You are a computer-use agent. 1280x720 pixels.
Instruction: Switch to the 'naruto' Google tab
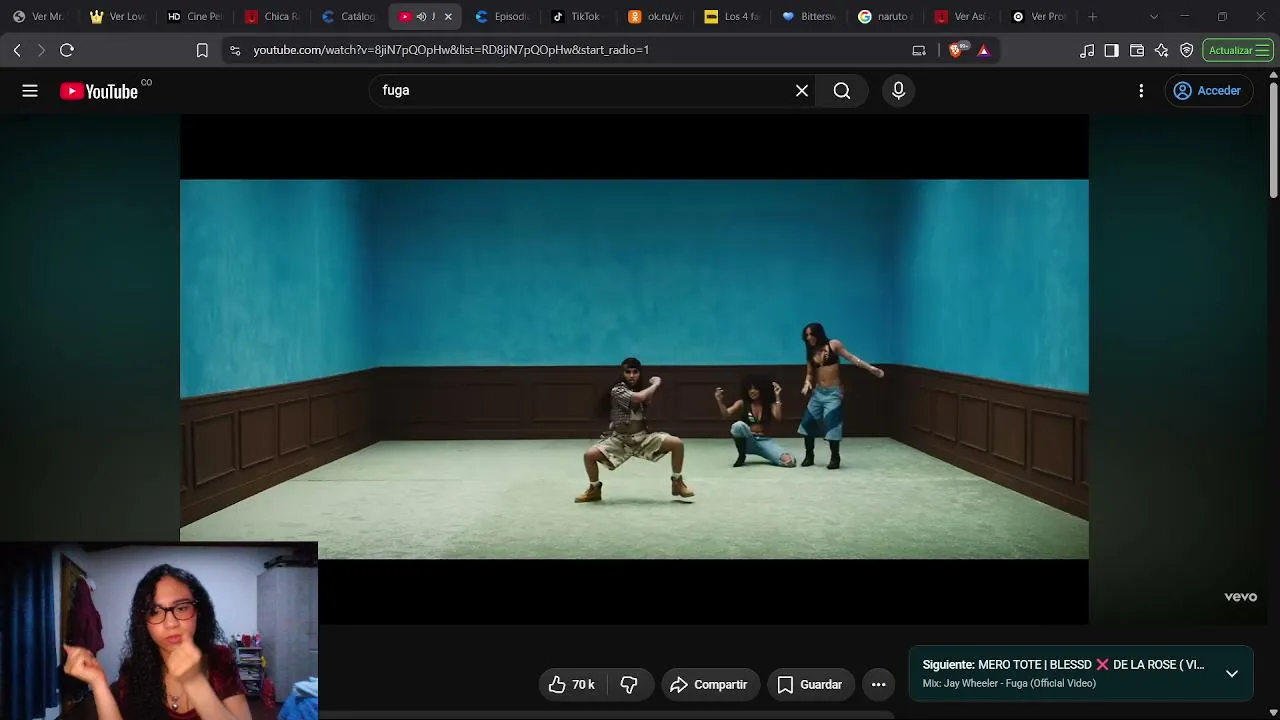[x=887, y=16]
